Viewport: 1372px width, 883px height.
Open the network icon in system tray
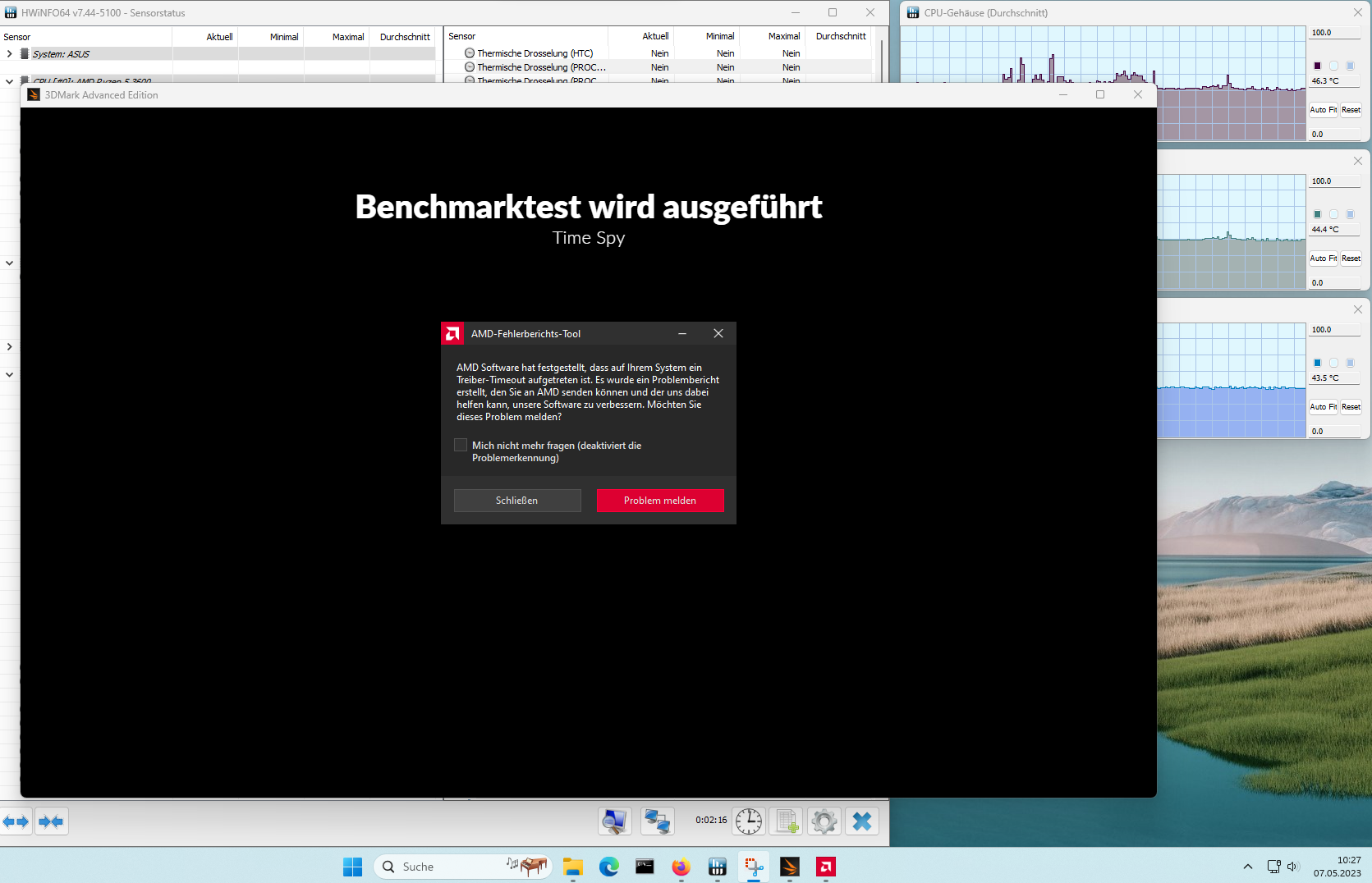(1273, 867)
